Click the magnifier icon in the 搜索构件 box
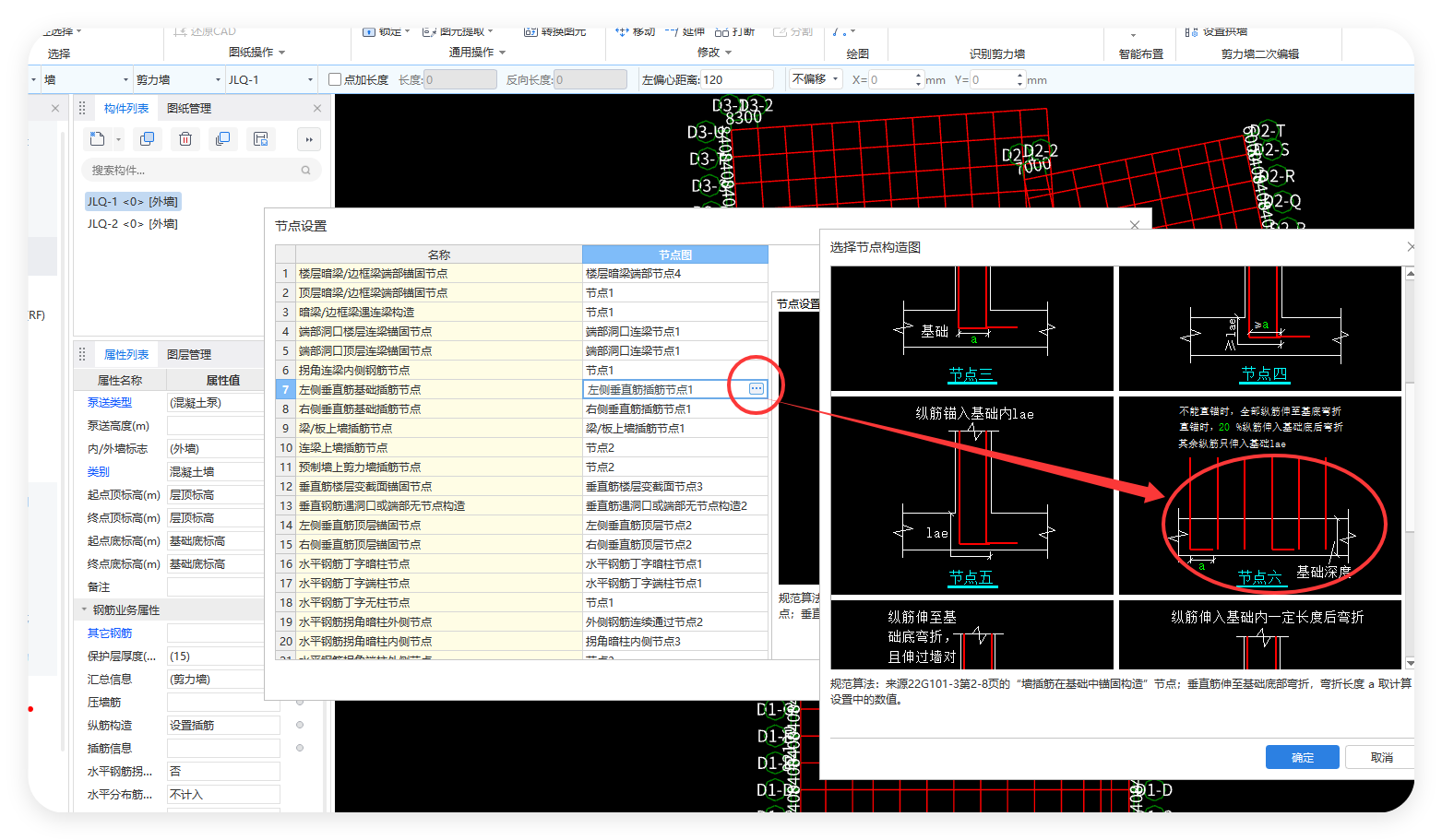 [305, 170]
